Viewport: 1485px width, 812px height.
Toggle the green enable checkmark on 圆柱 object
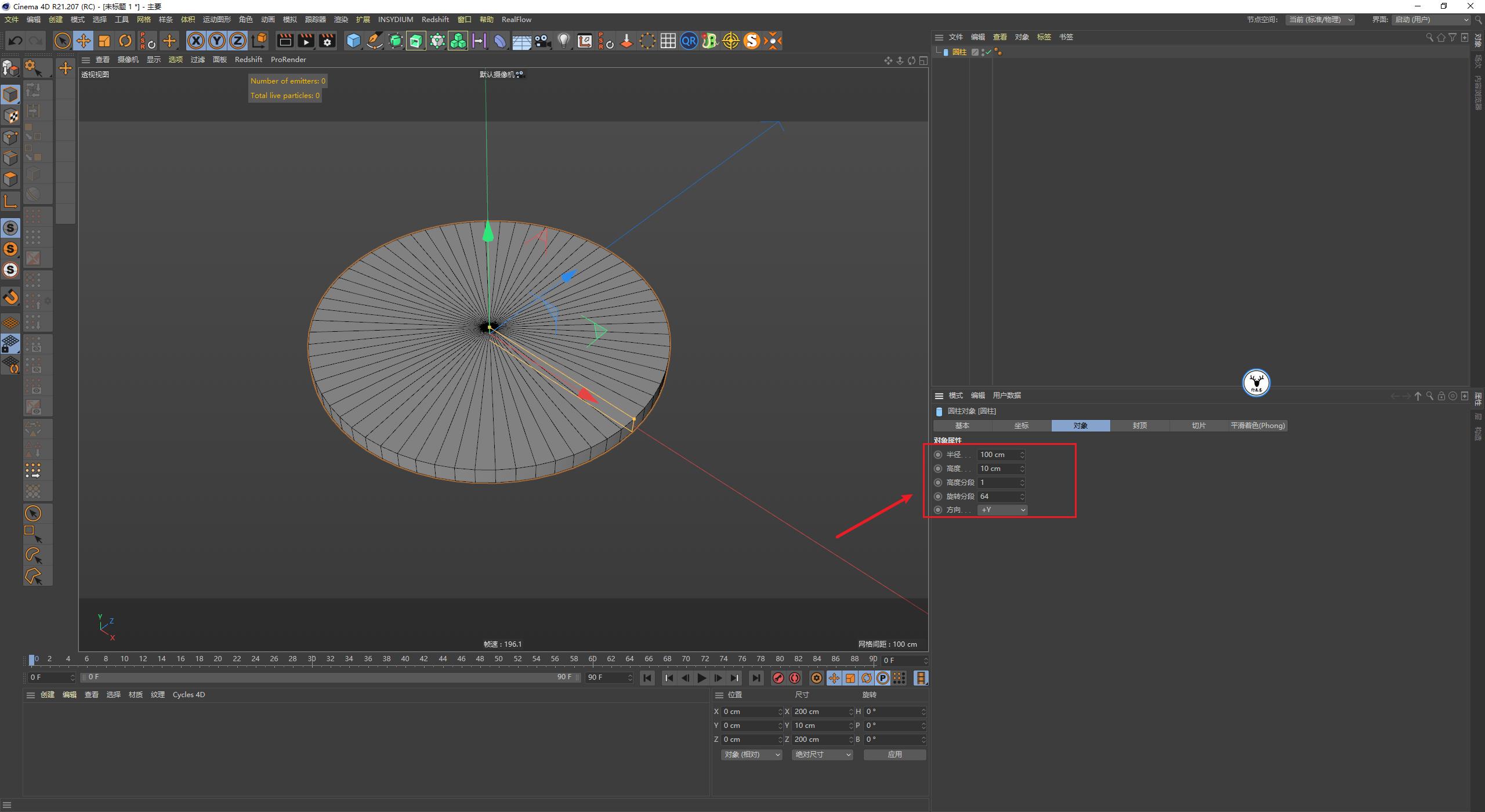point(988,52)
